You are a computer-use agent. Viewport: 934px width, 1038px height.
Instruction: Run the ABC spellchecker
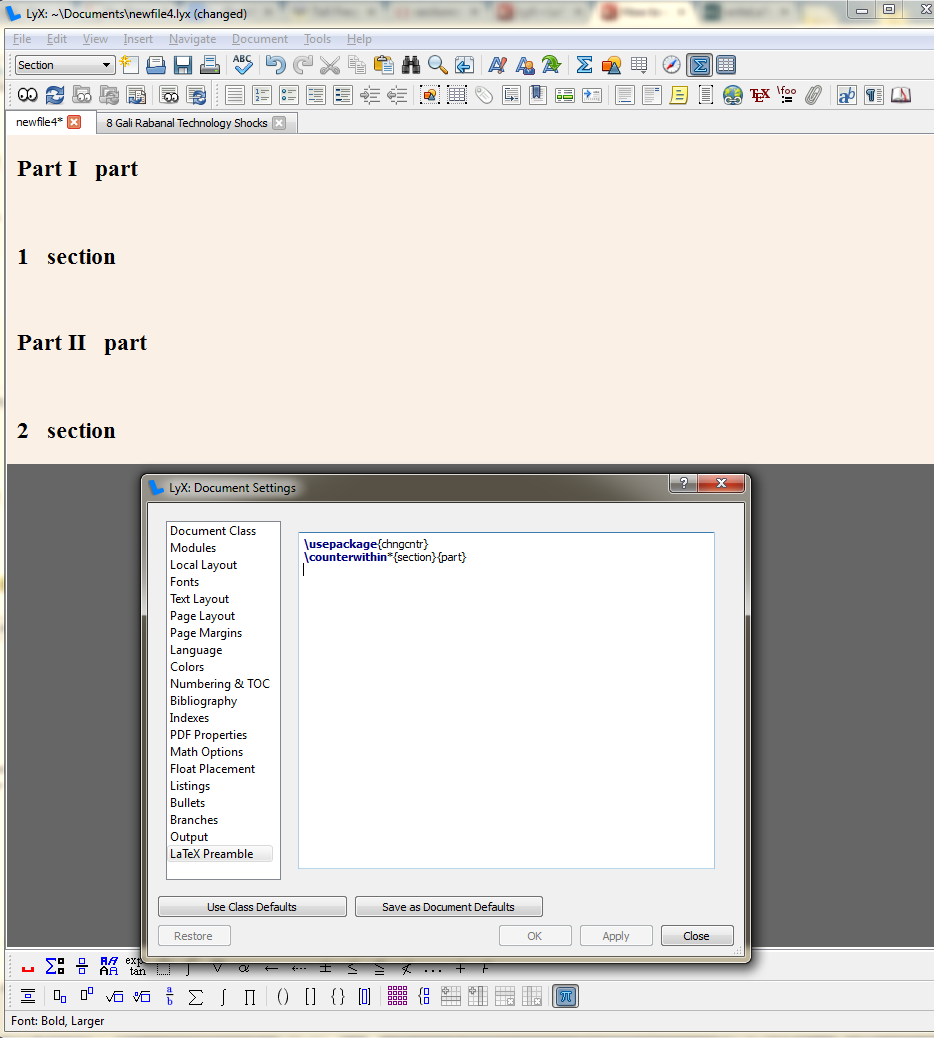(242, 65)
